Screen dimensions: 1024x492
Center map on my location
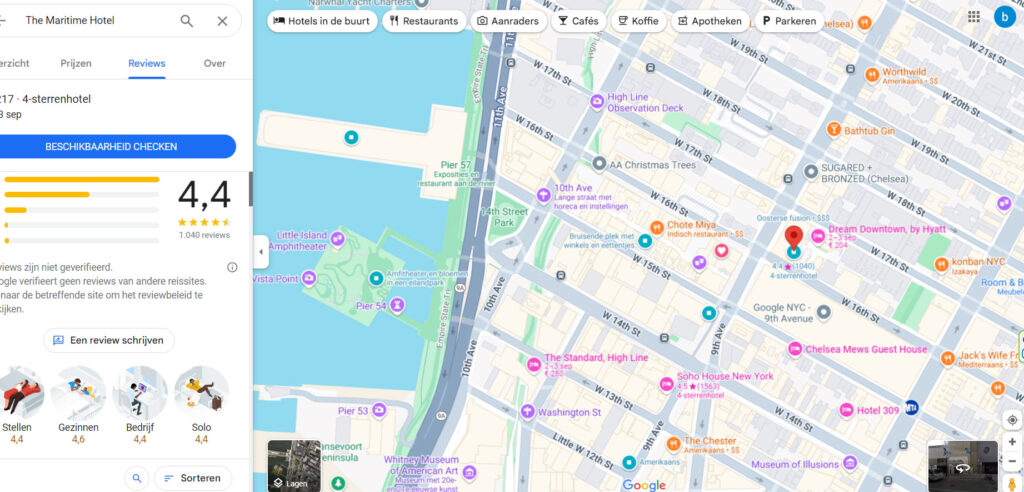point(1012,420)
